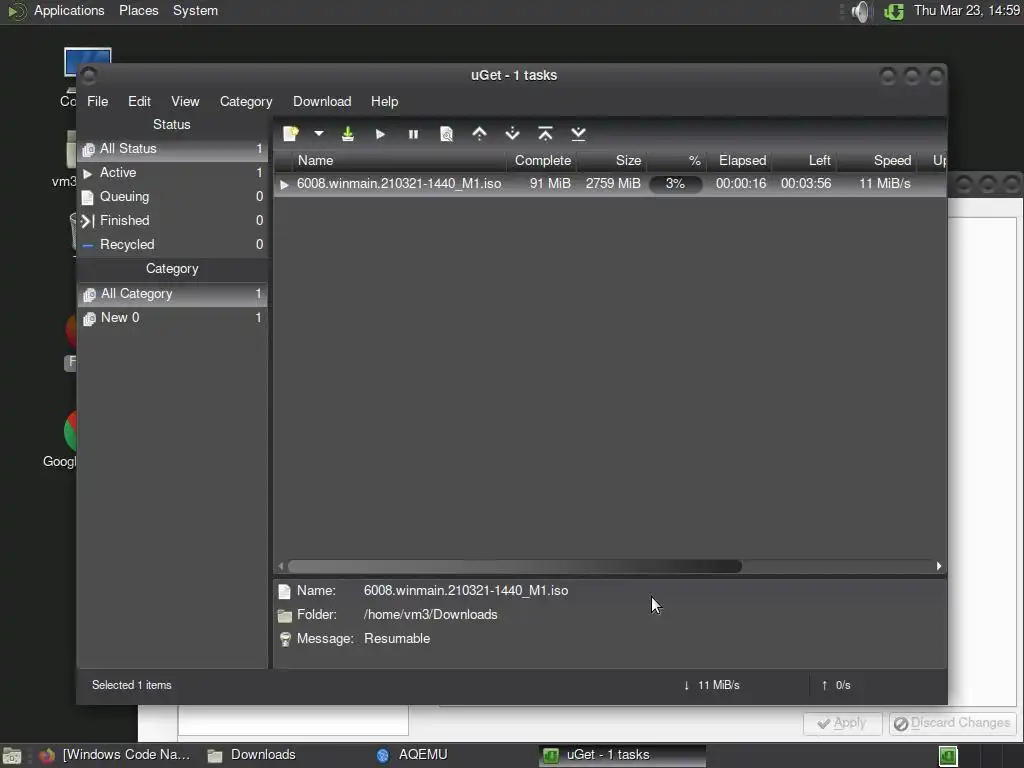This screenshot has width=1024, height=768.
Task: Open the Help menu
Action: coord(385,101)
